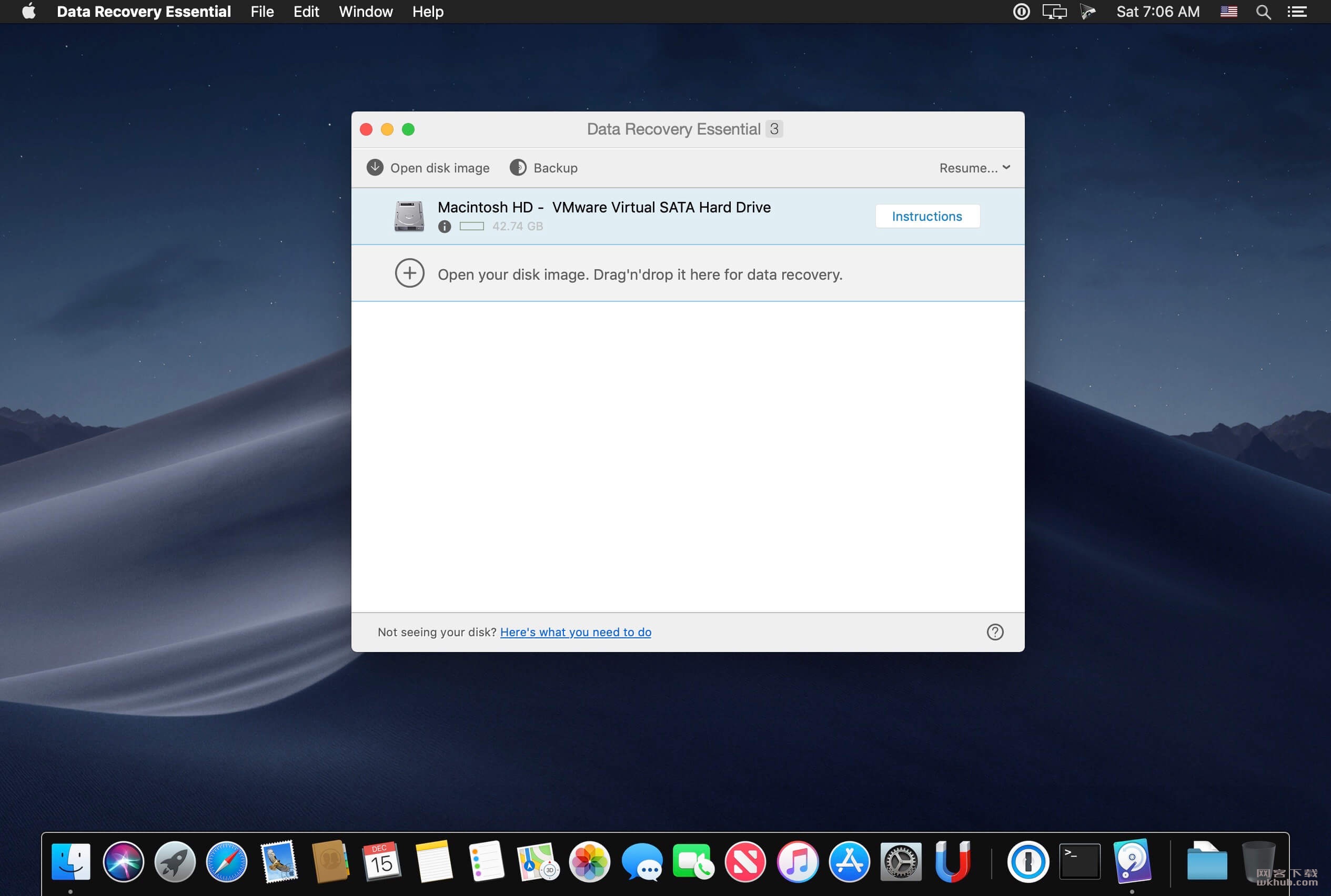Click the clock showing Sat 7:06 AM
The width and height of the screenshot is (1331, 896).
1158,12
